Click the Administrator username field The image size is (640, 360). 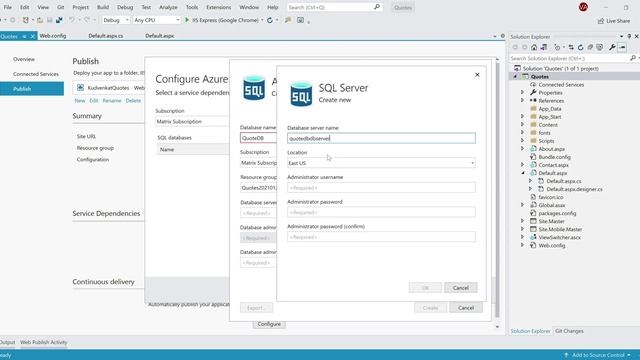point(381,188)
